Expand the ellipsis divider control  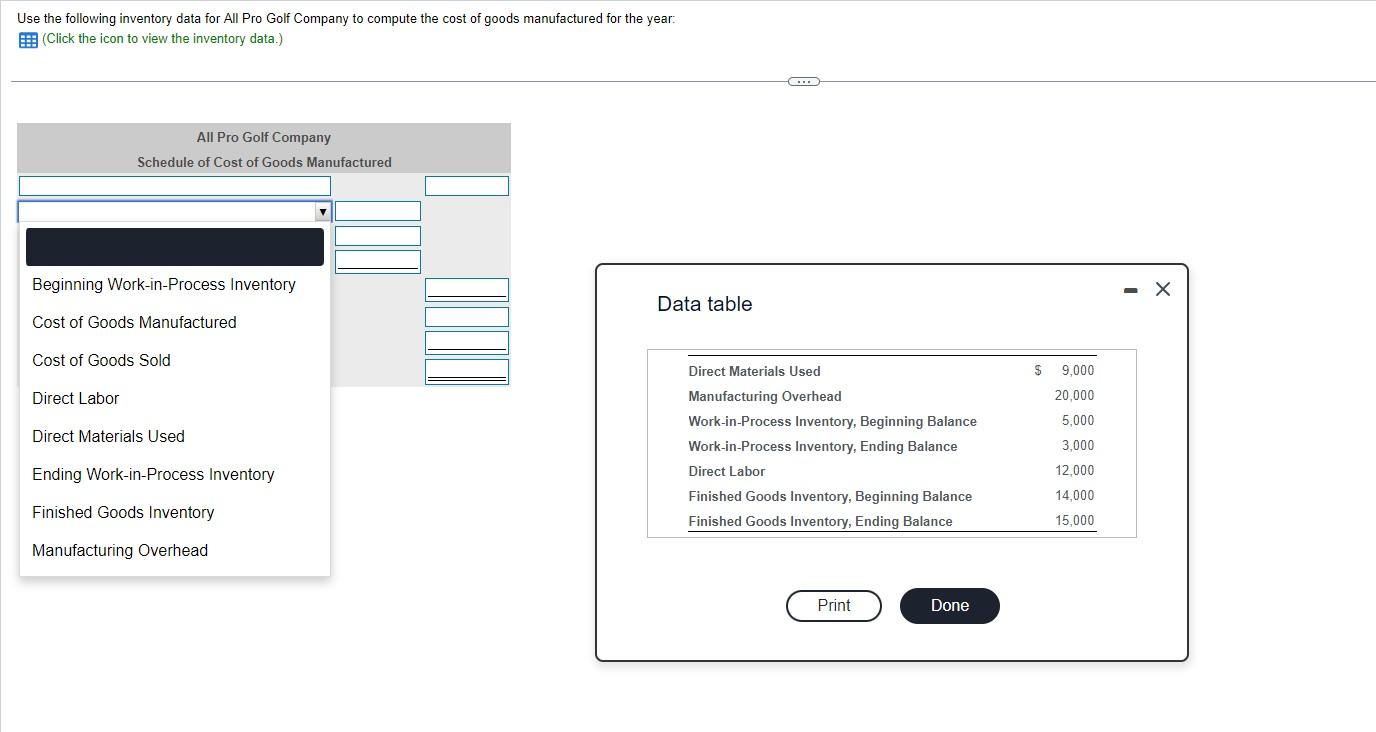pos(803,81)
